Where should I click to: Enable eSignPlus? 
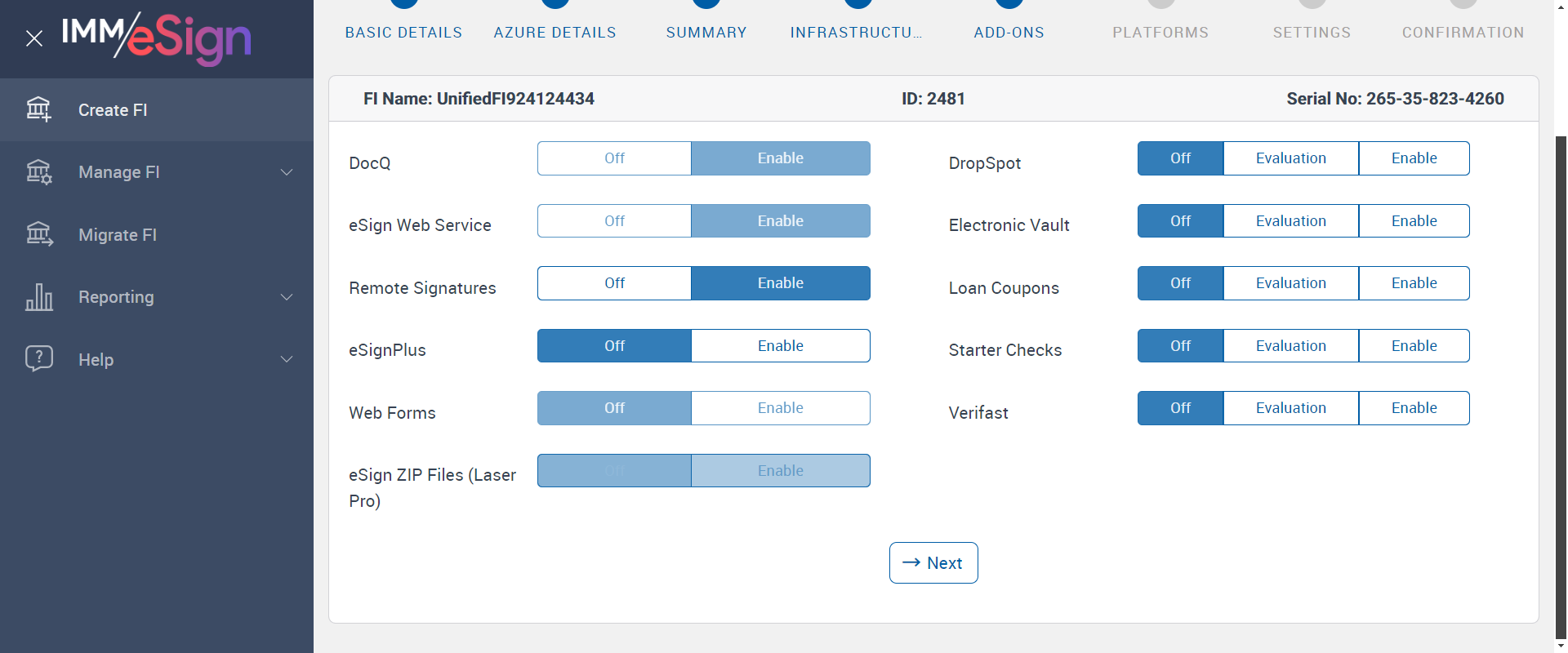tap(781, 346)
